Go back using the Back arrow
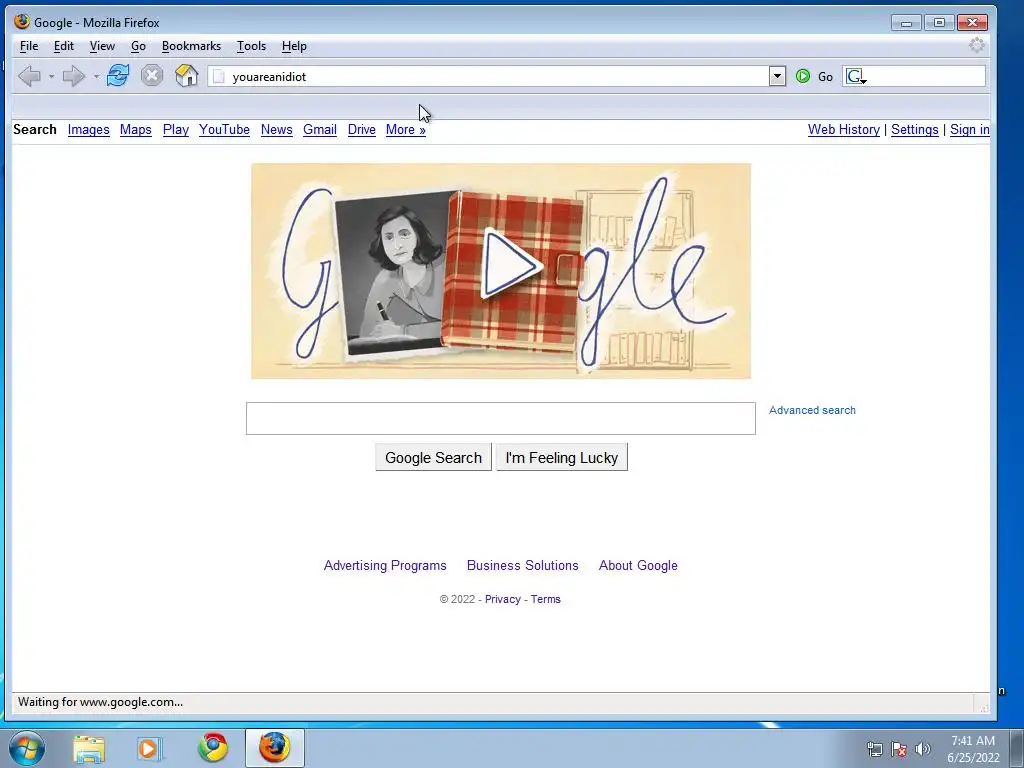 [x=29, y=76]
